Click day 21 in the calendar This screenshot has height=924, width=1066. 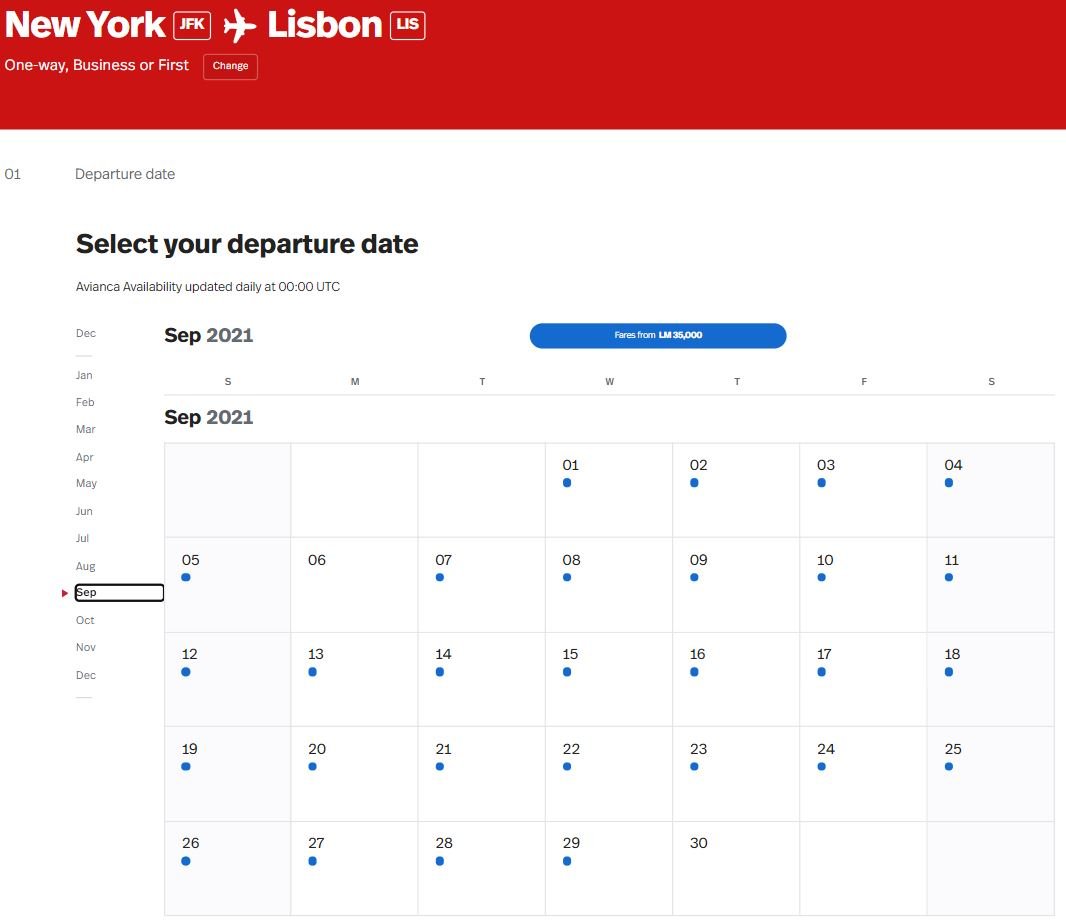click(x=481, y=774)
